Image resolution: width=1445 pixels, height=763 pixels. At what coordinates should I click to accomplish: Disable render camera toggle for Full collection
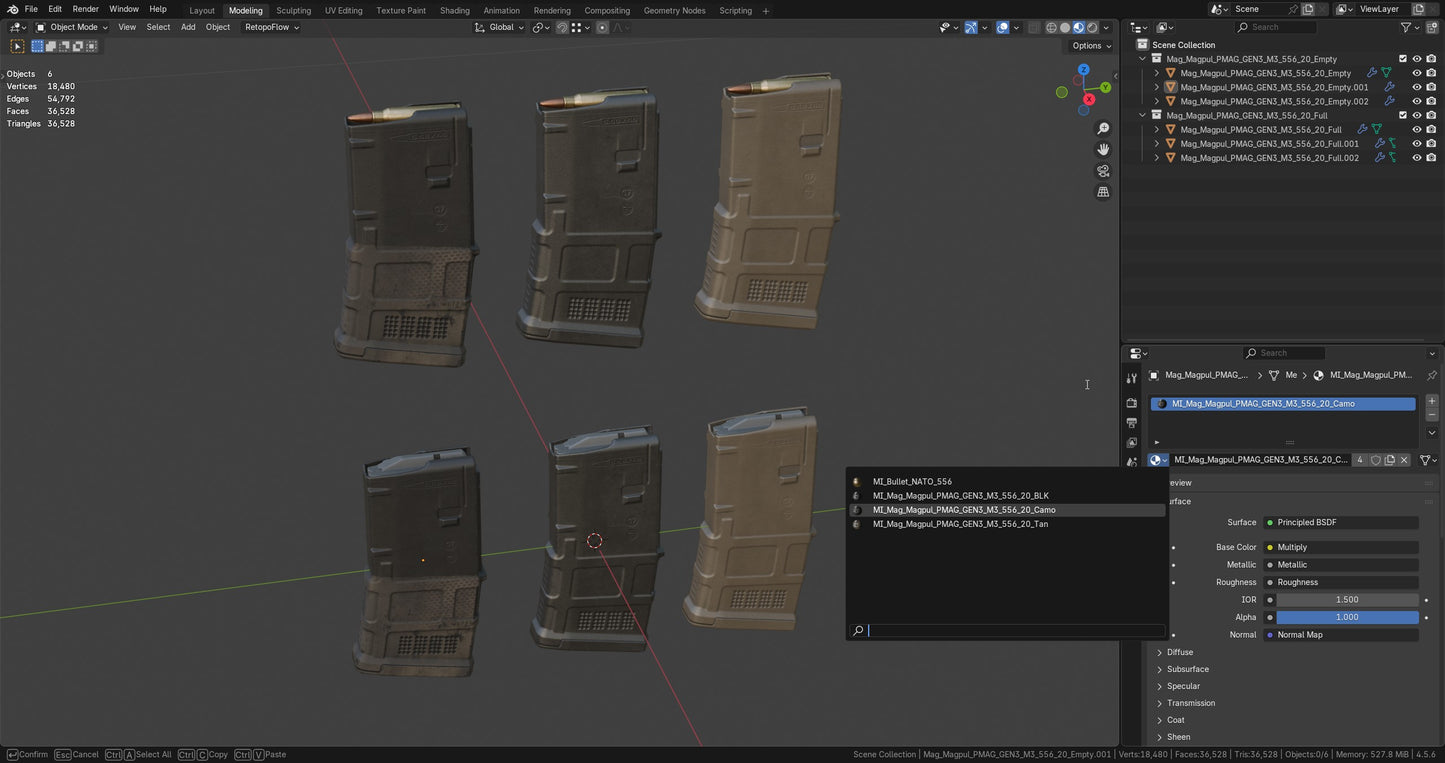click(1430, 115)
